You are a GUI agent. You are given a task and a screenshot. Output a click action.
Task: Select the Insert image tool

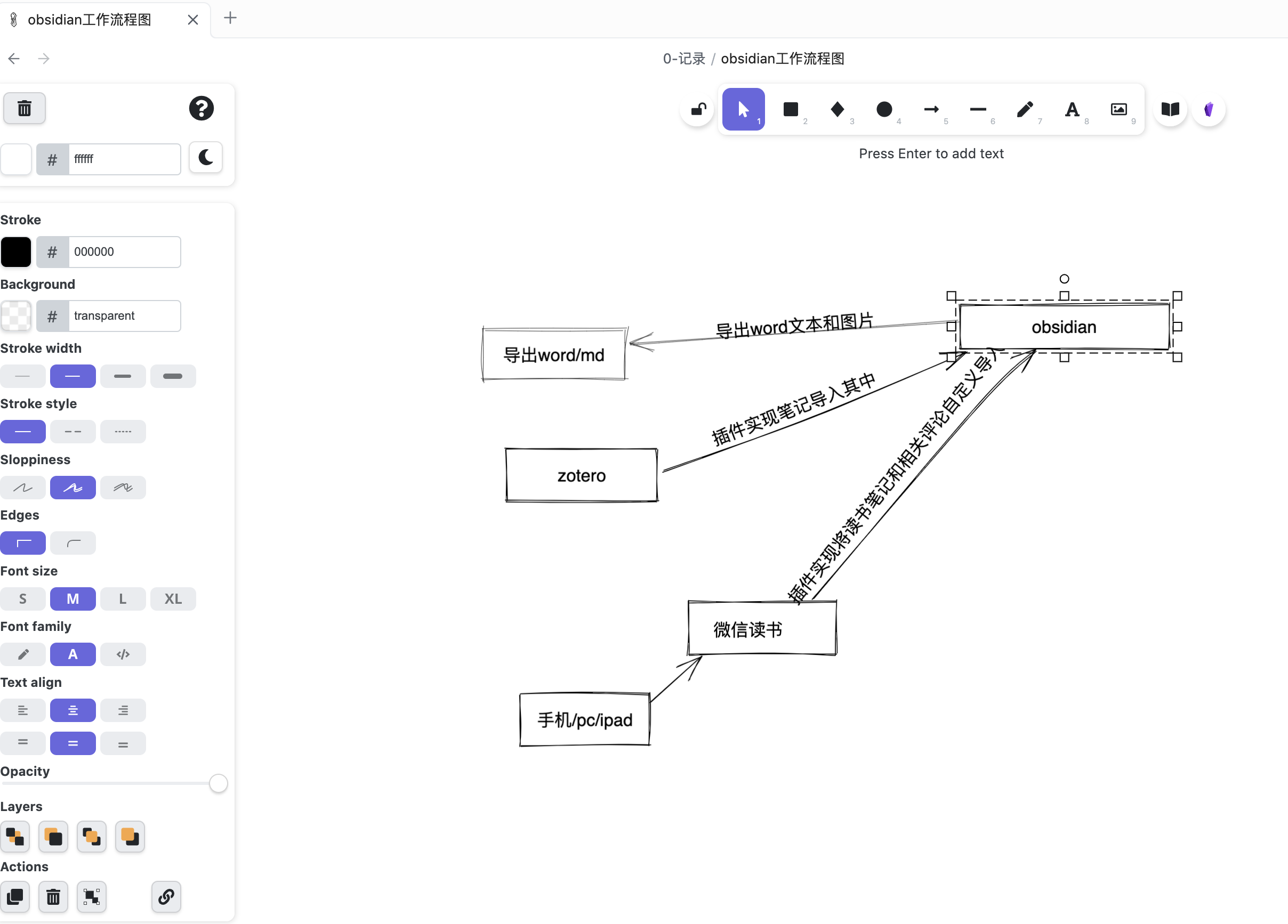click(1119, 109)
